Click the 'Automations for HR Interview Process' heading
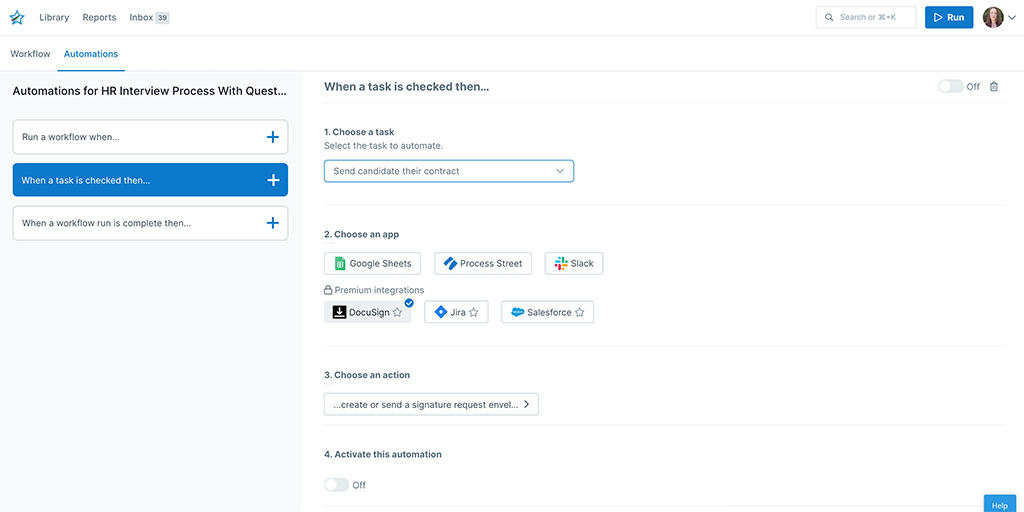 click(x=150, y=91)
